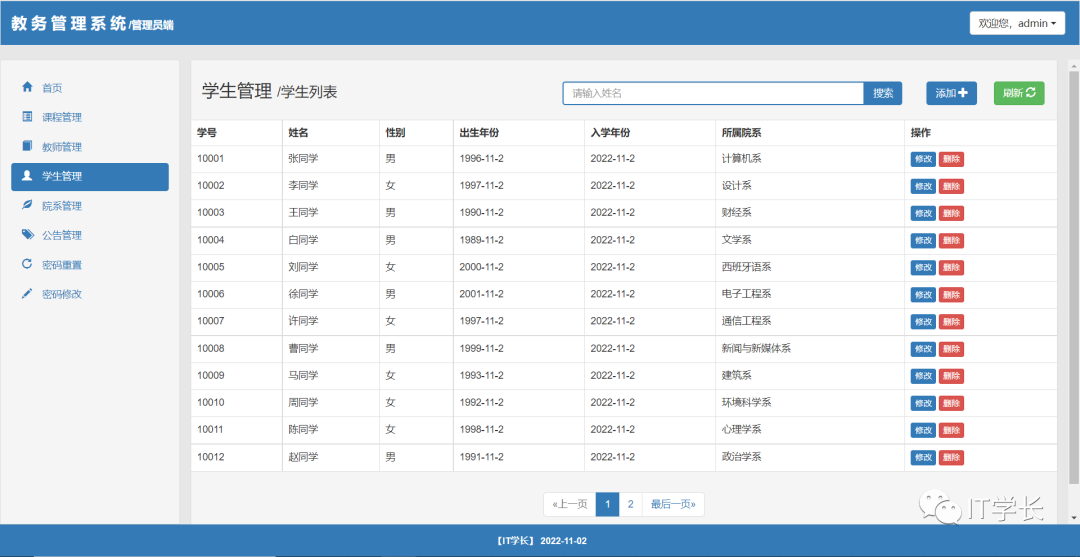Click 修改 for 许同学 row
Image resolution: width=1080 pixels, height=557 pixels.
click(923, 322)
